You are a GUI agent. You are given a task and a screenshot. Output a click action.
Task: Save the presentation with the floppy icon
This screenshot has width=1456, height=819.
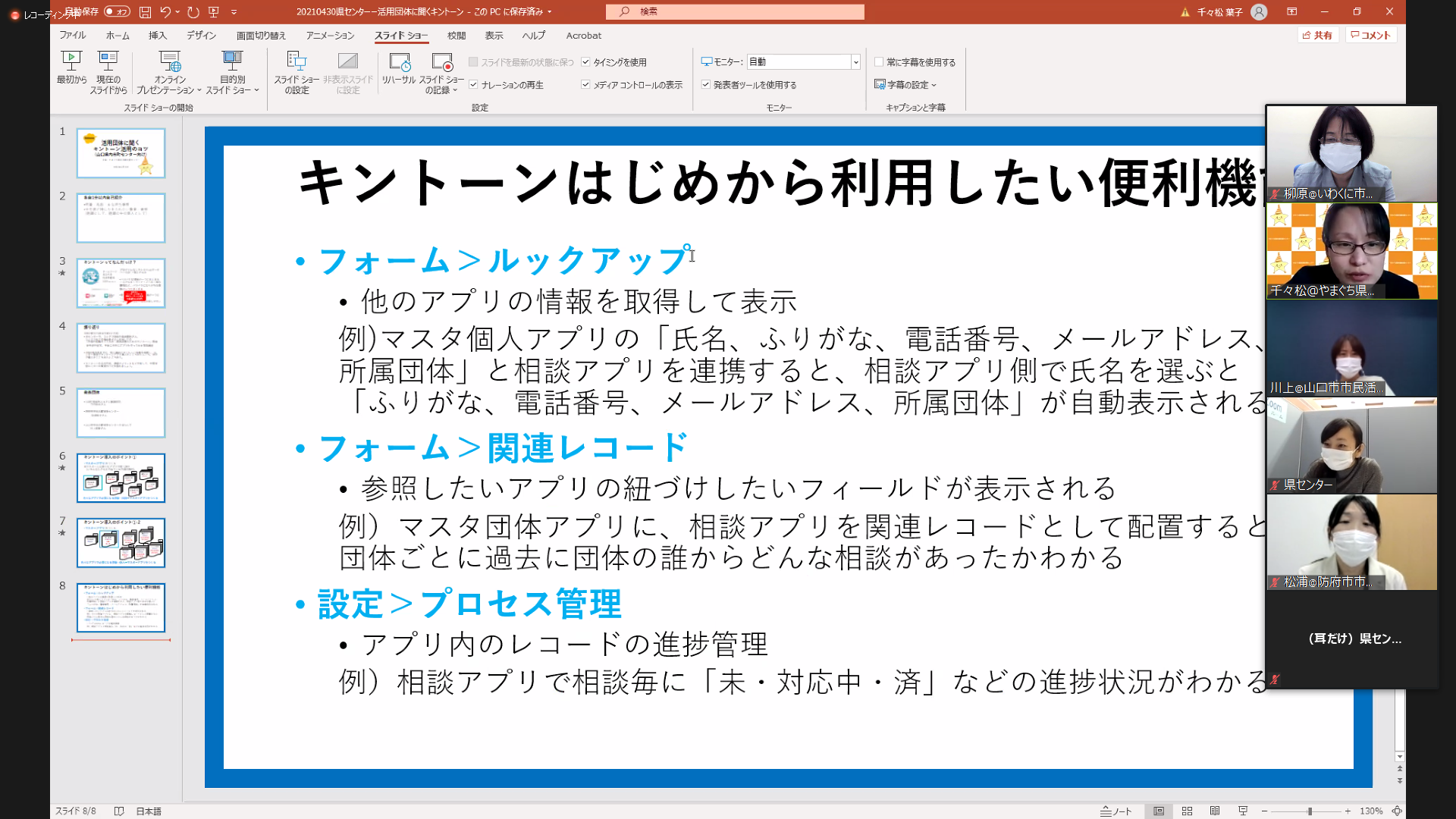[145, 11]
